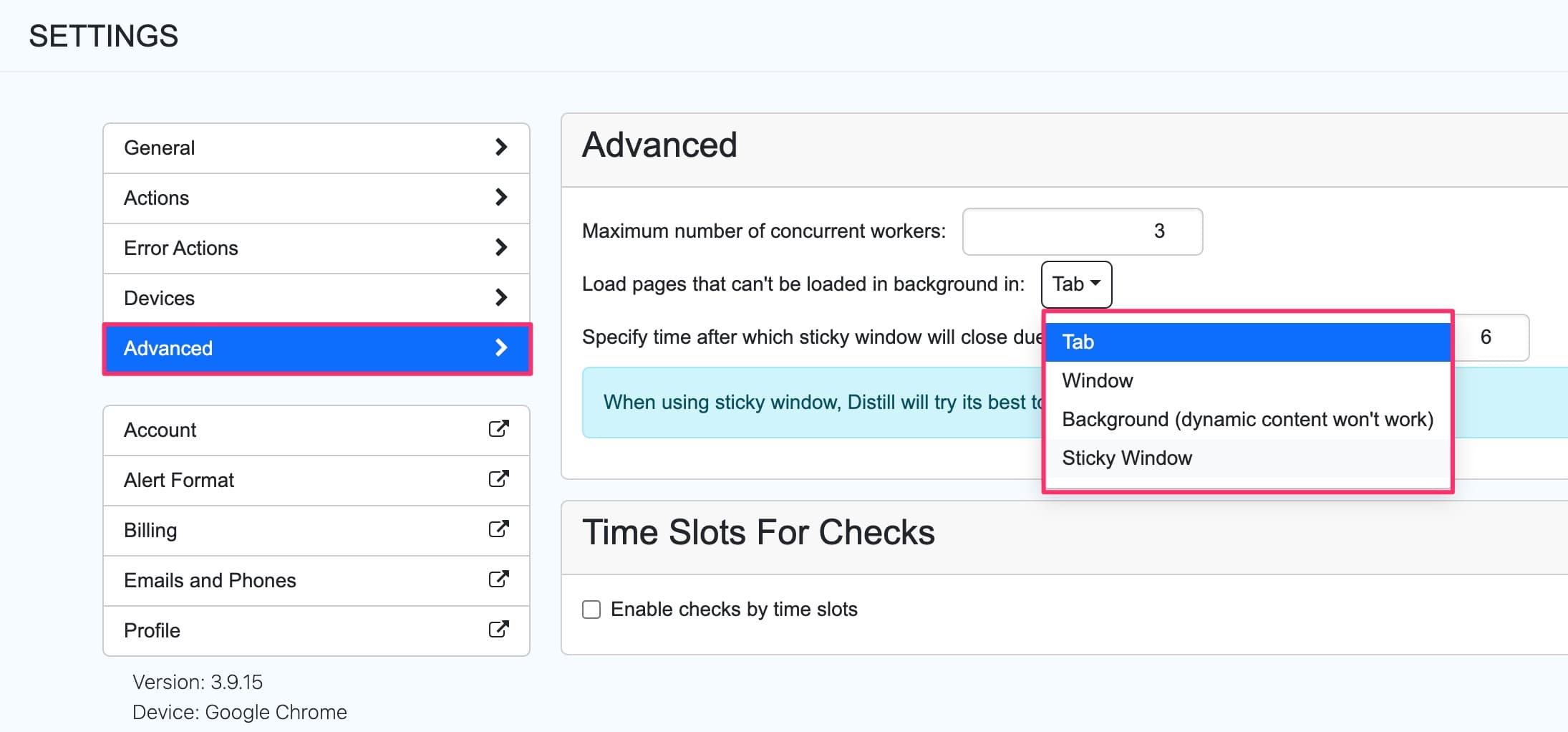Open Account settings via external link icon
Screen dimensions: 1568x732
point(499,430)
